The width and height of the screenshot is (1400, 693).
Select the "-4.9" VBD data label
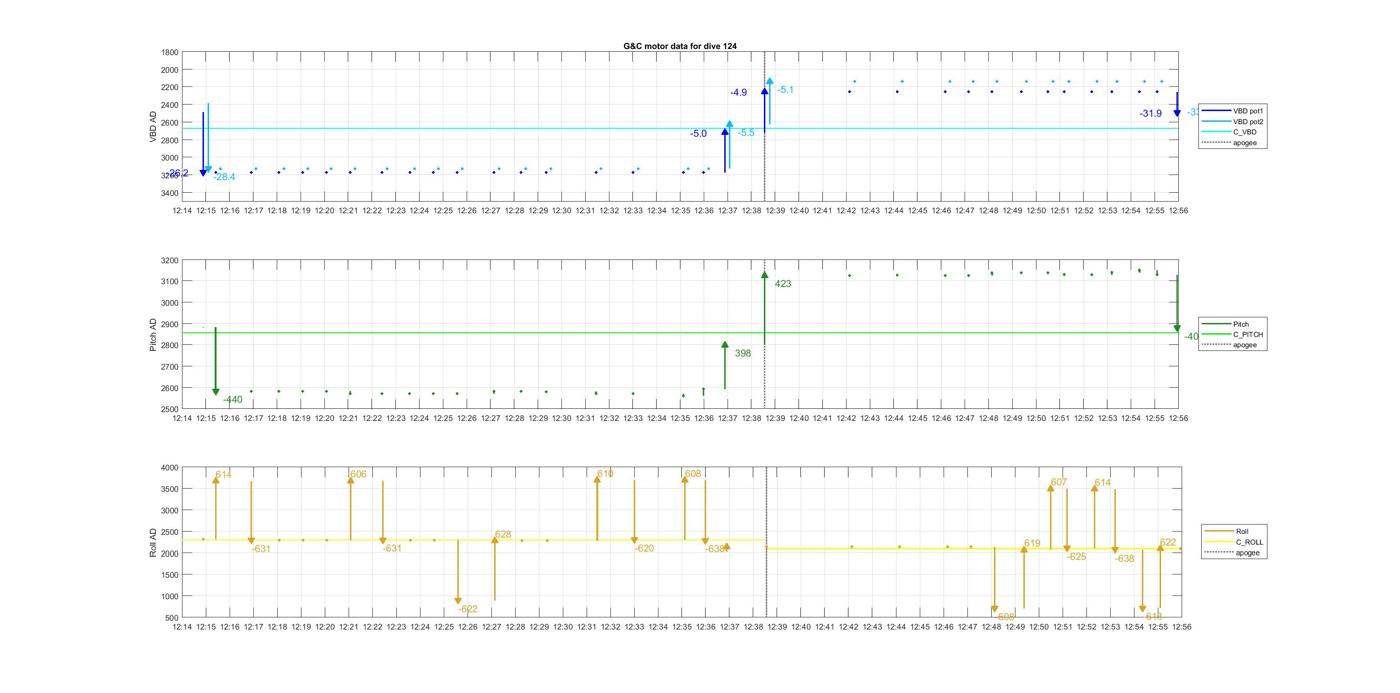point(738,92)
